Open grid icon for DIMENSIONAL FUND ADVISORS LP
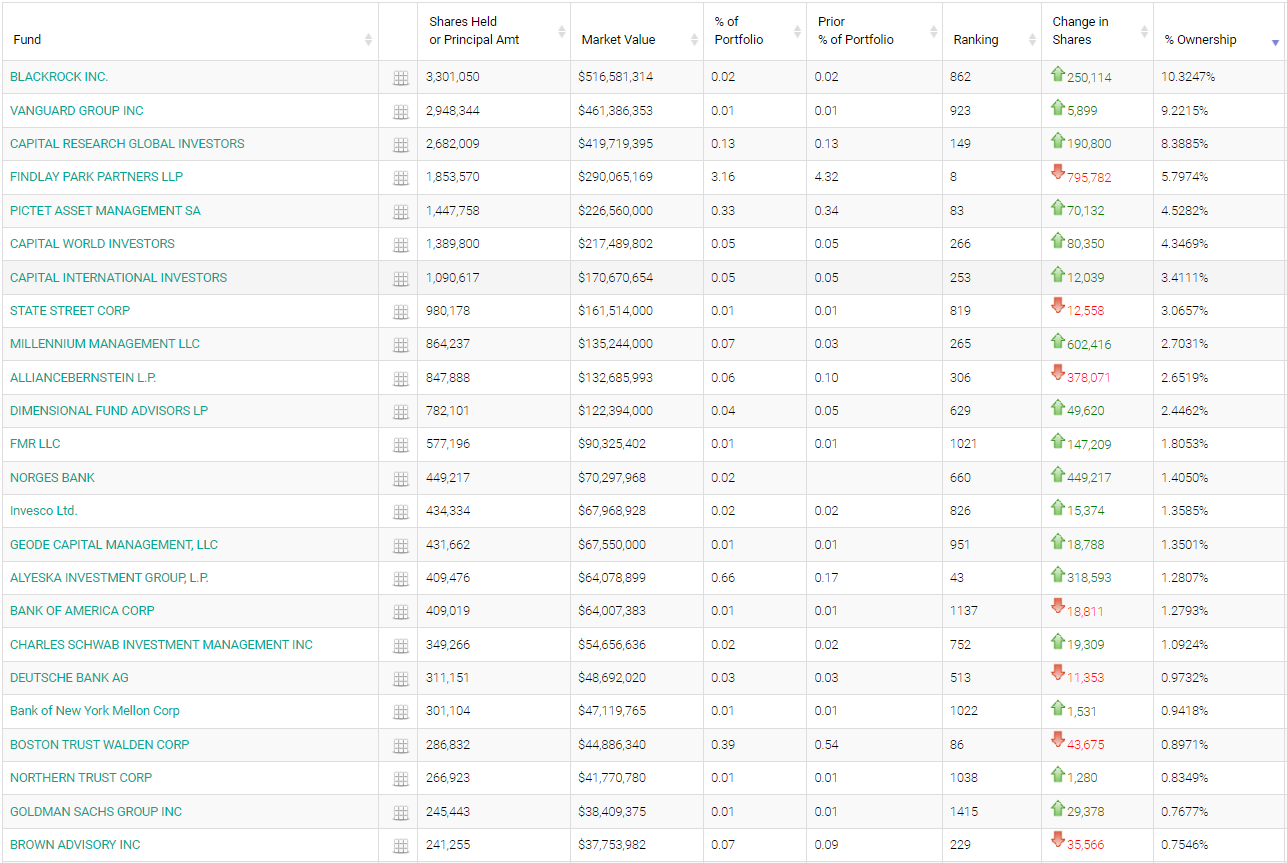This screenshot has height=863, width=1287. 401,412
